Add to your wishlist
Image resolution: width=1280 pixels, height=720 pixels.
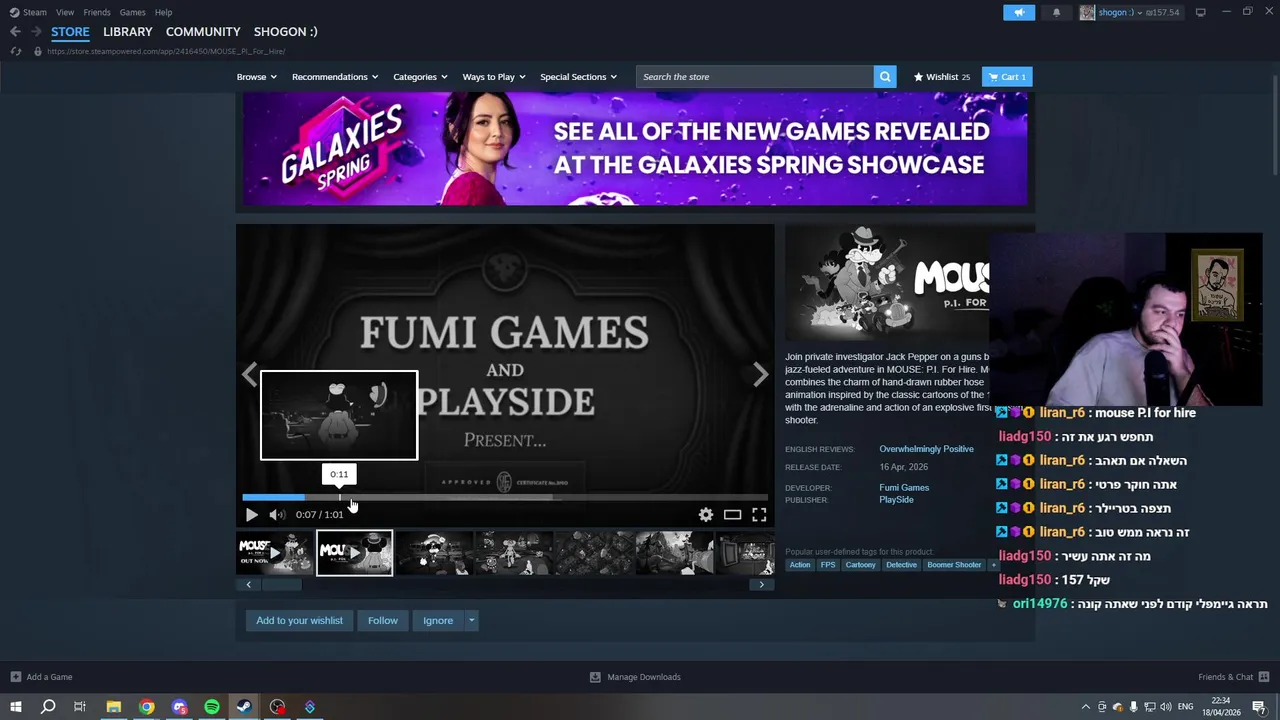[x=299, y=620]
